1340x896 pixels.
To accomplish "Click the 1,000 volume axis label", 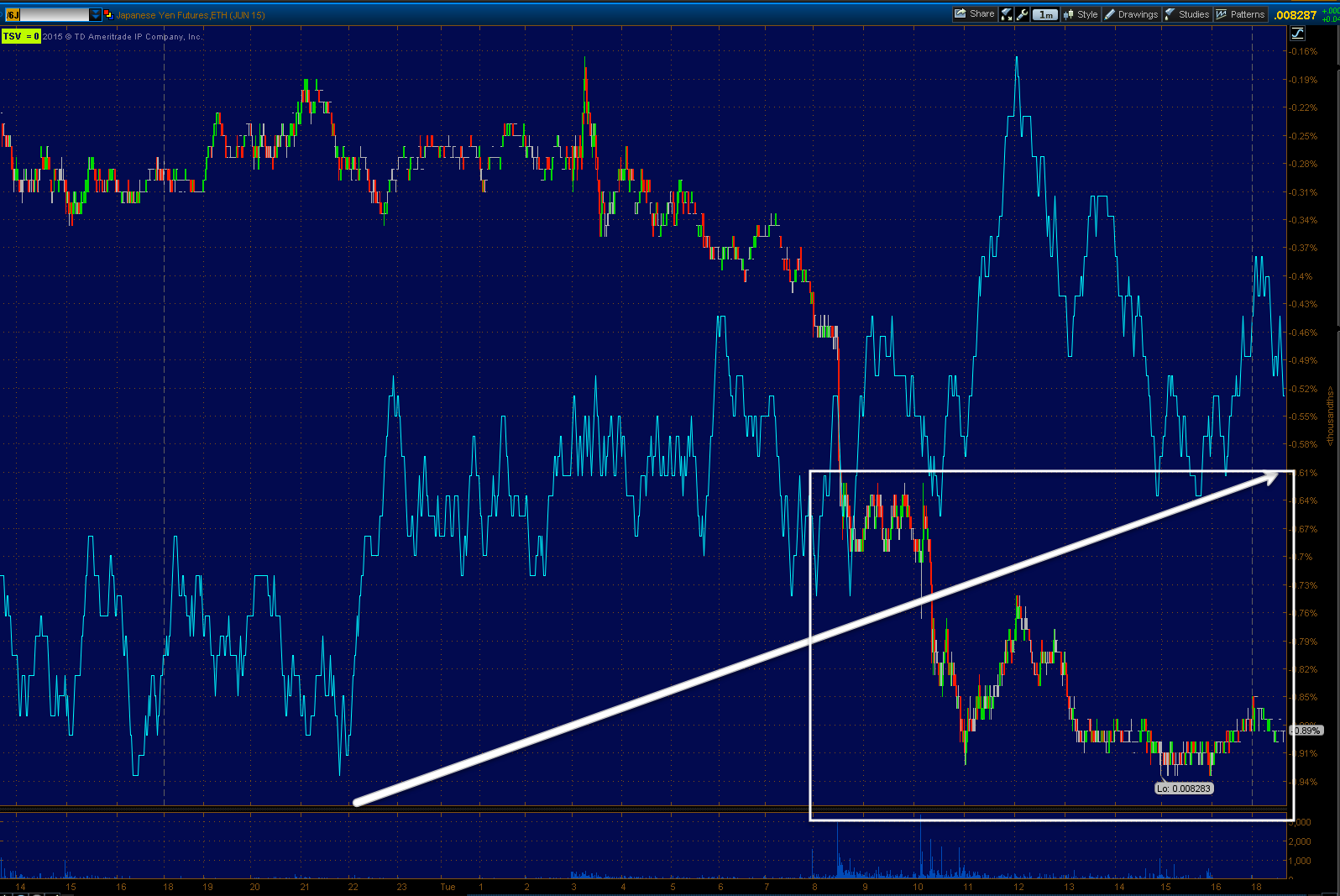I will (1301, 861).
